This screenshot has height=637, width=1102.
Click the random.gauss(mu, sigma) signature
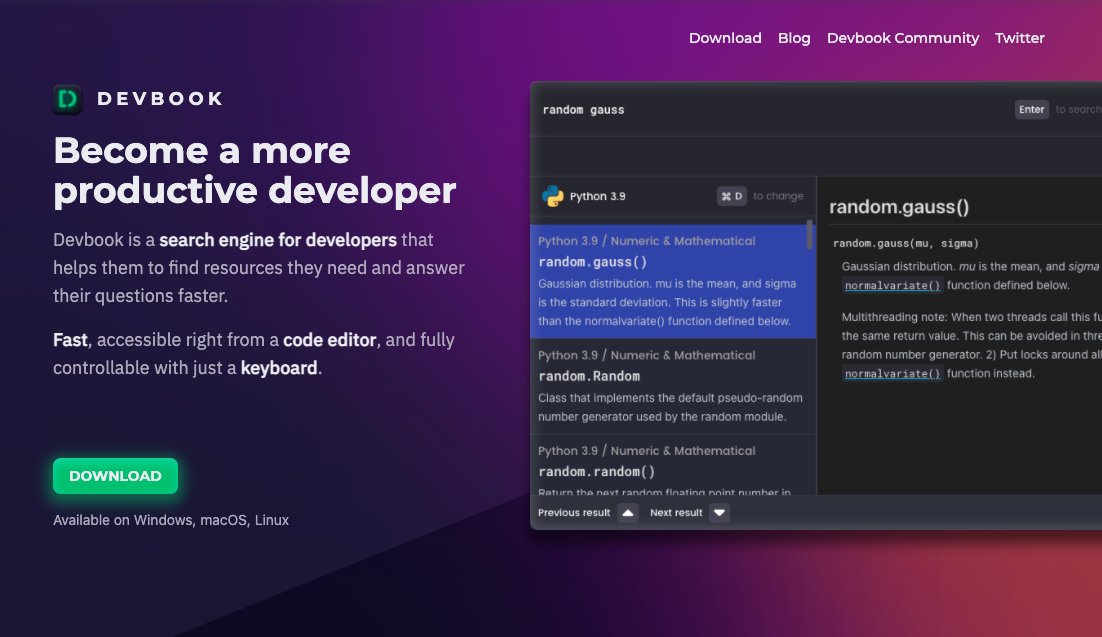pos(905,243)
